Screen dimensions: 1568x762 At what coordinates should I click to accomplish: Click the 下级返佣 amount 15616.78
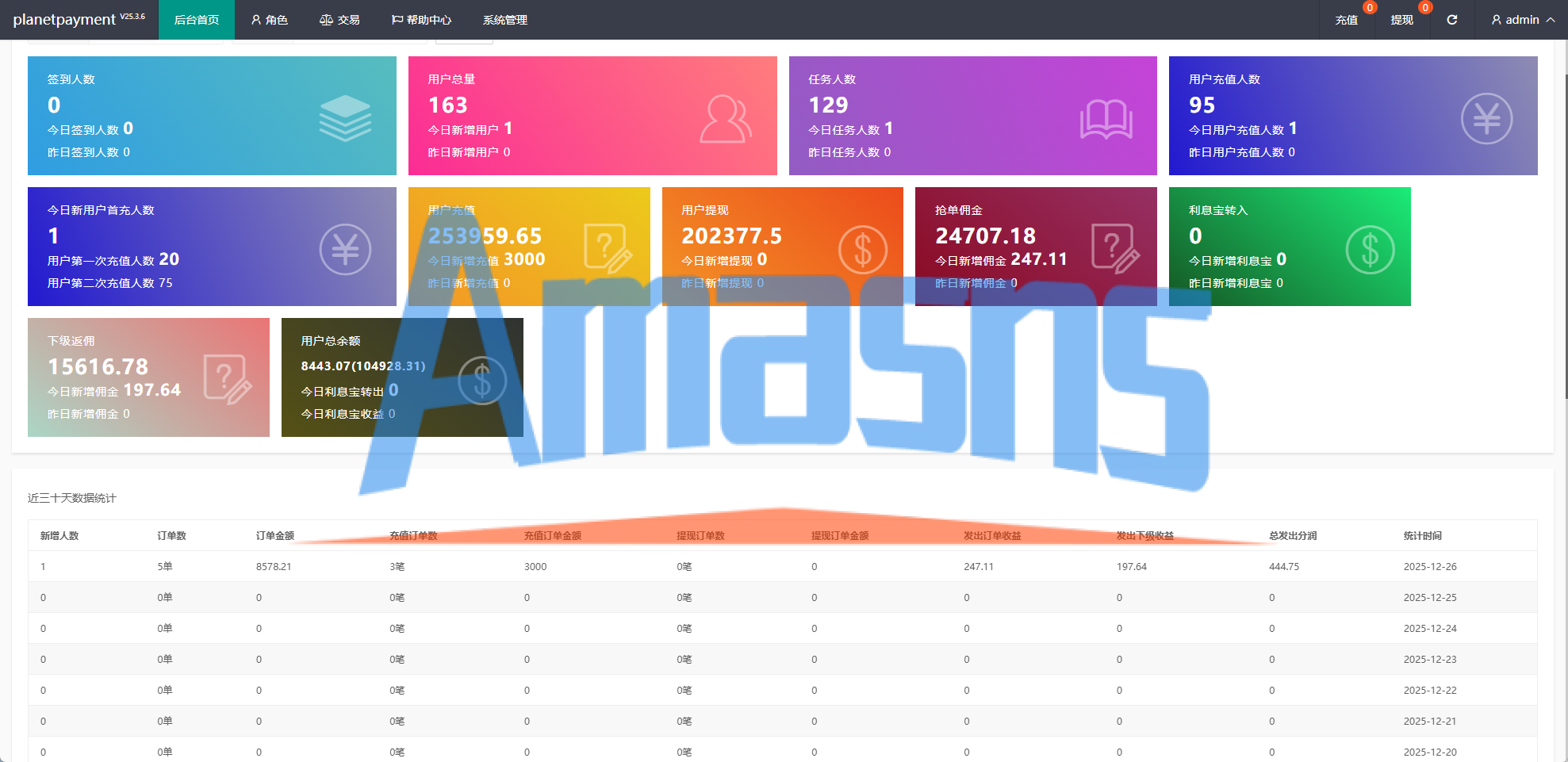coord(98,366)
